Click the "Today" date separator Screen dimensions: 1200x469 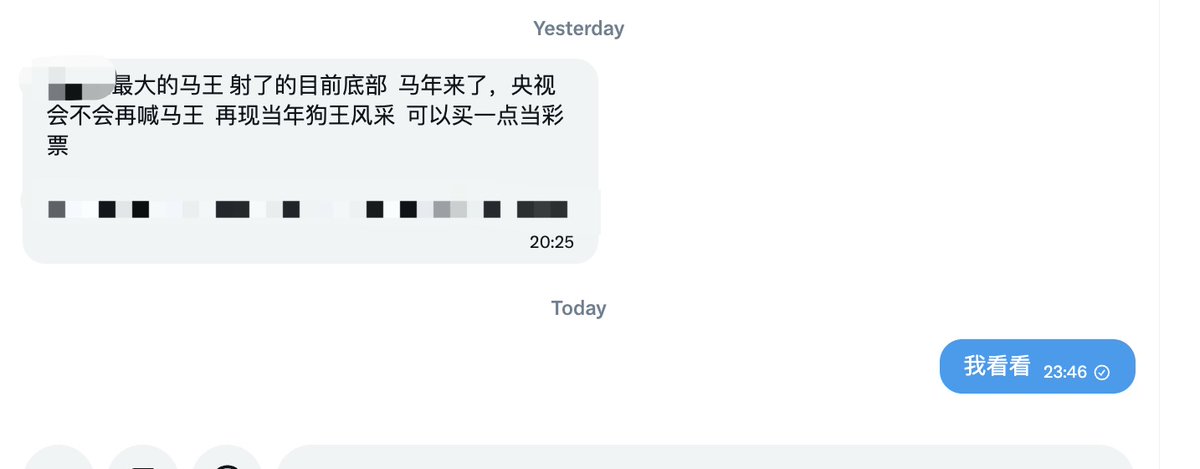click(x=578, y=308)
